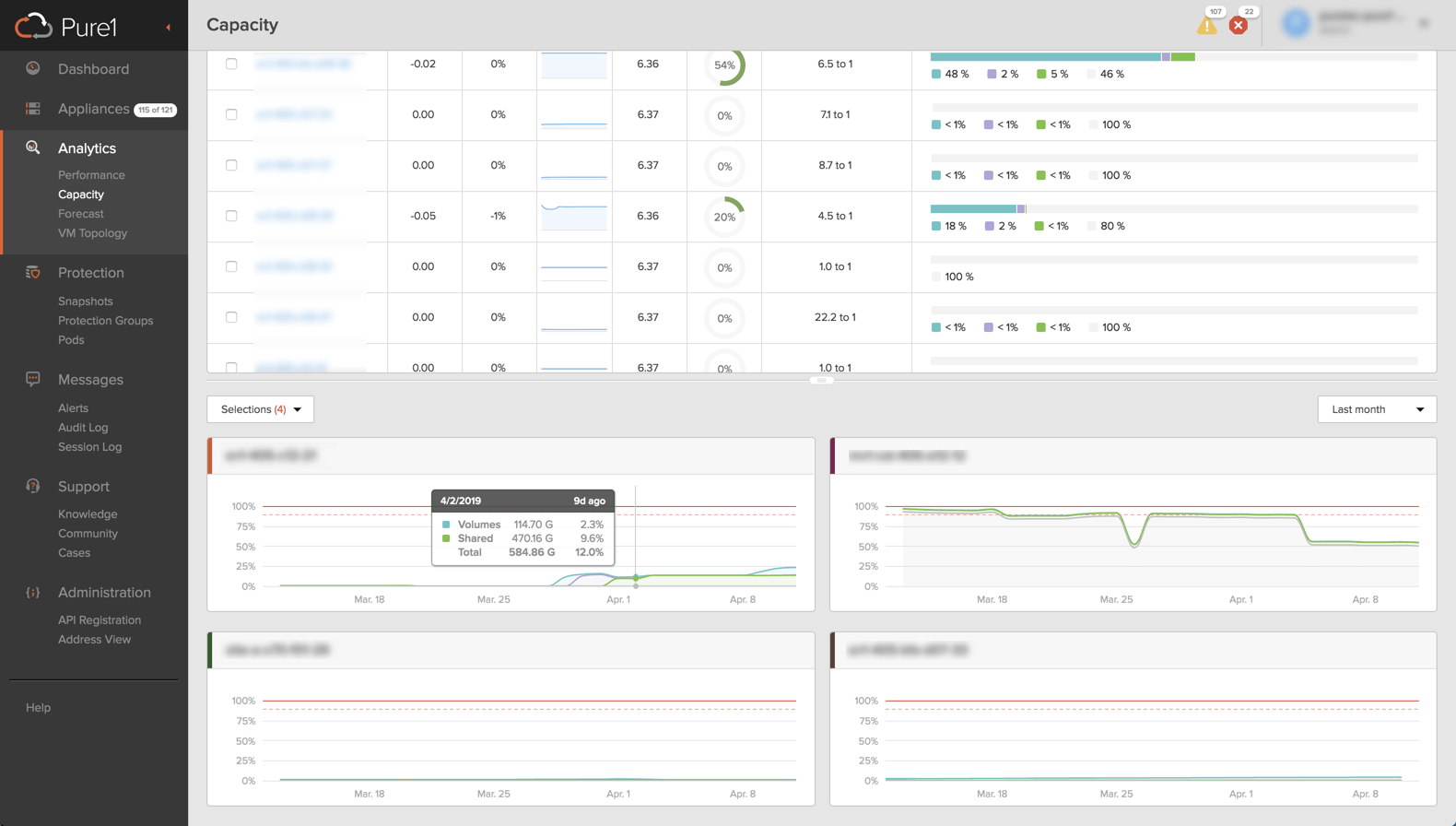Open support Cases page

point(74,553)
